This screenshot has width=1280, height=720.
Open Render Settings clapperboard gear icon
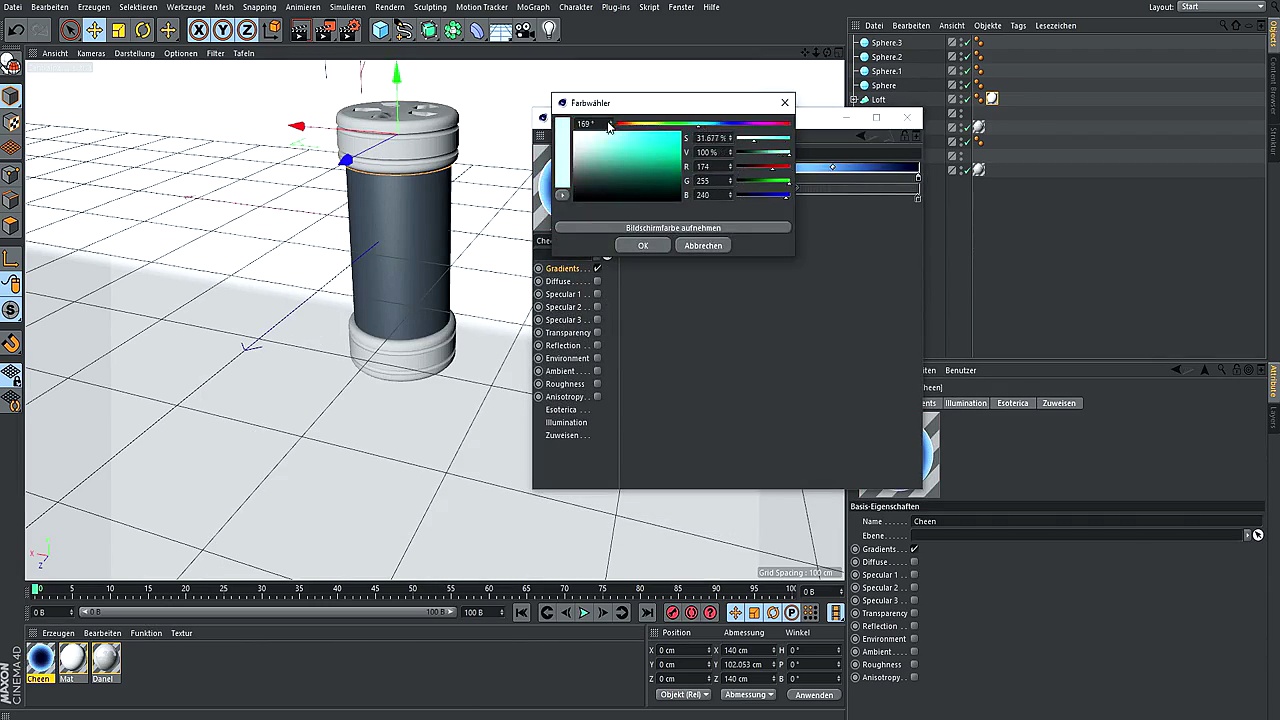coord(348,31)
